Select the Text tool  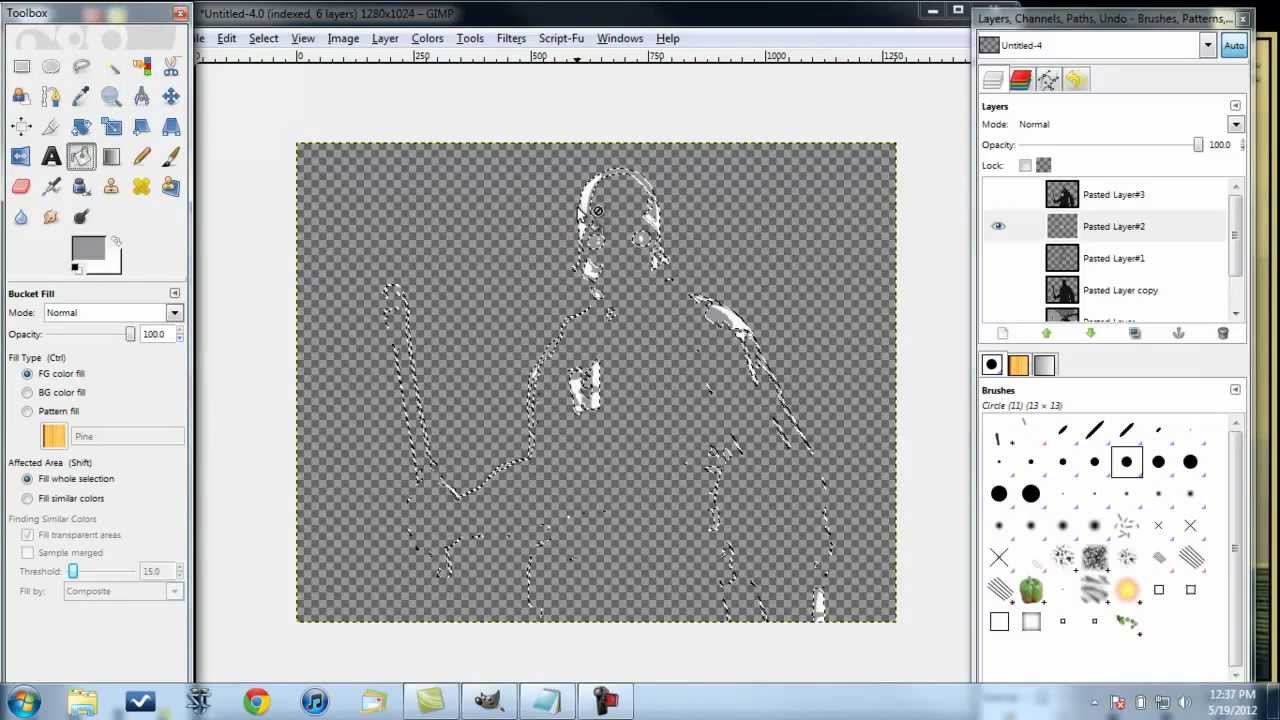[x=51, y=157]
